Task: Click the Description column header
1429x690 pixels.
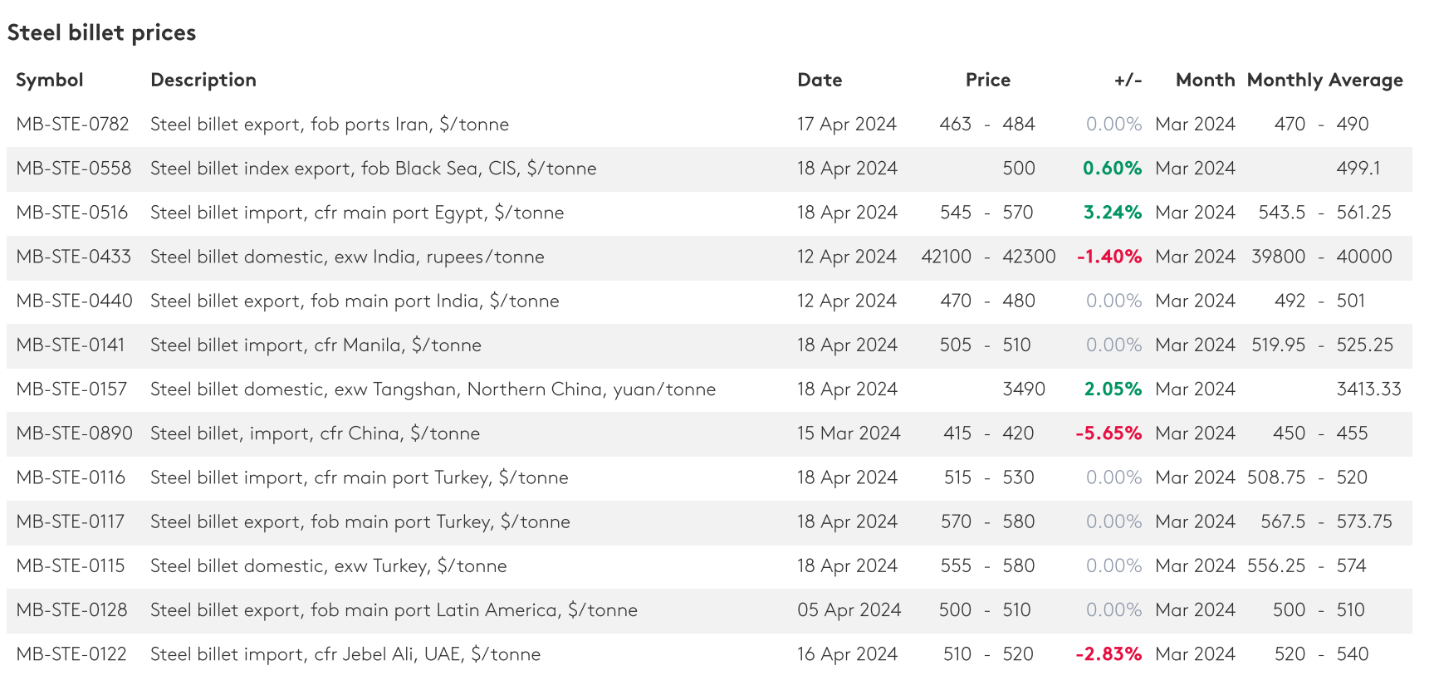Action: 203,80
